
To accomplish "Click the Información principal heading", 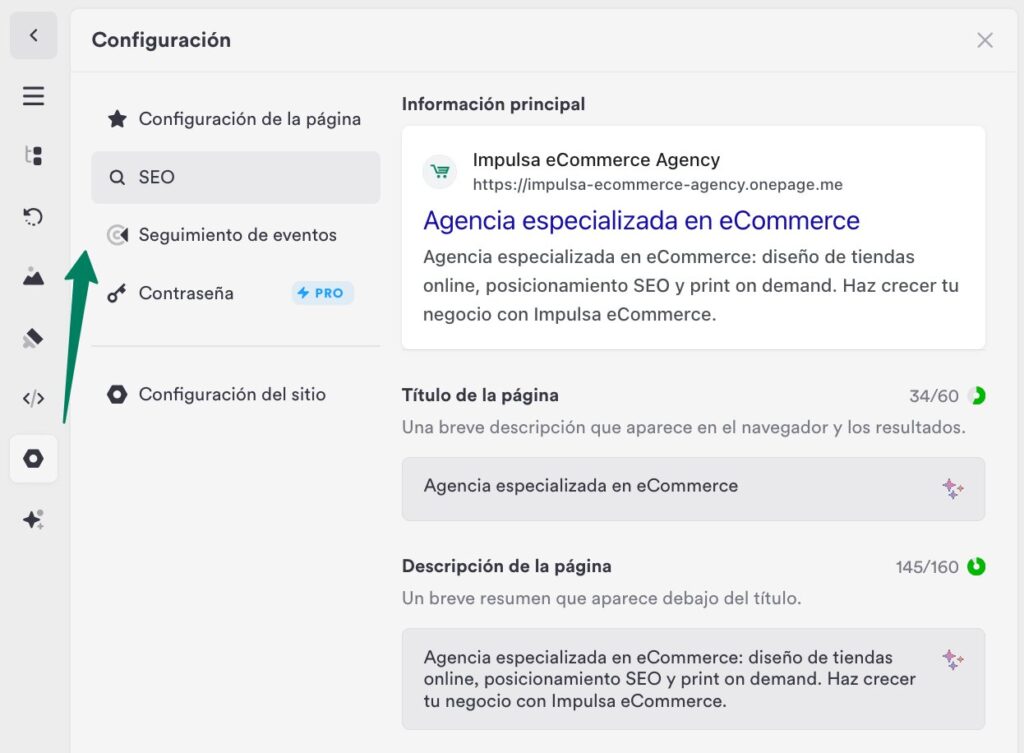I will pos(493,104).
